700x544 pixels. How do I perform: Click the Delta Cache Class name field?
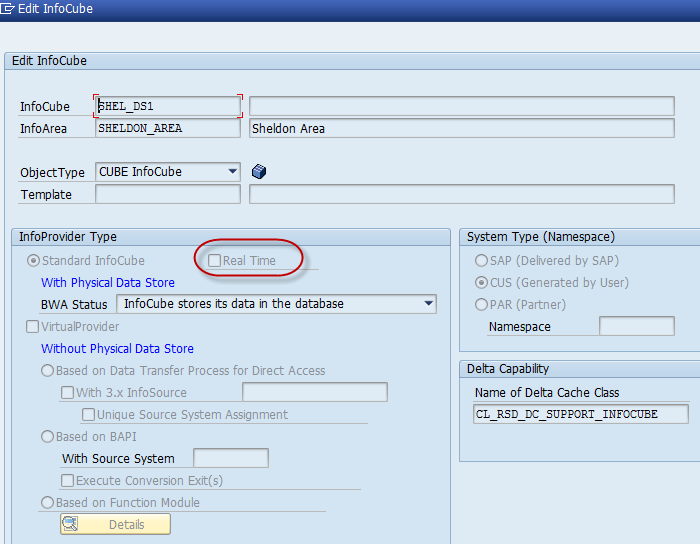(x=580, y=414)
